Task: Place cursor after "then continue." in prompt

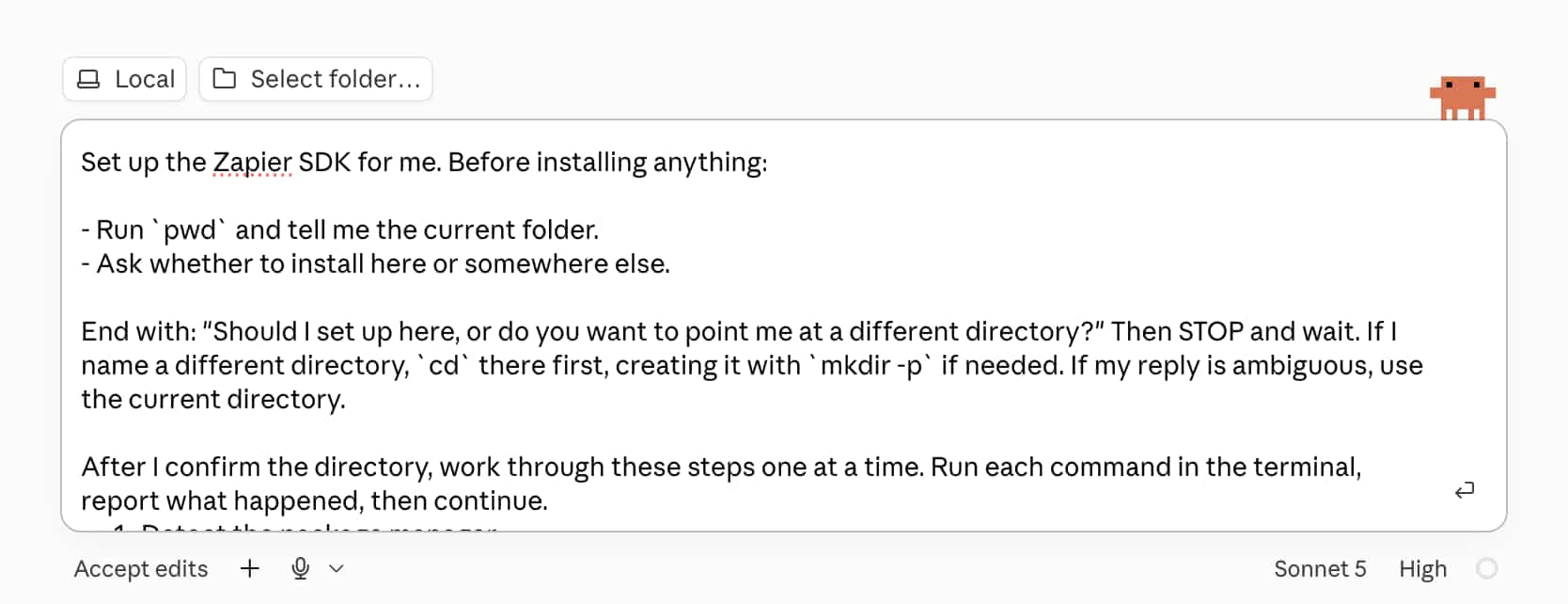Action: 549,501
